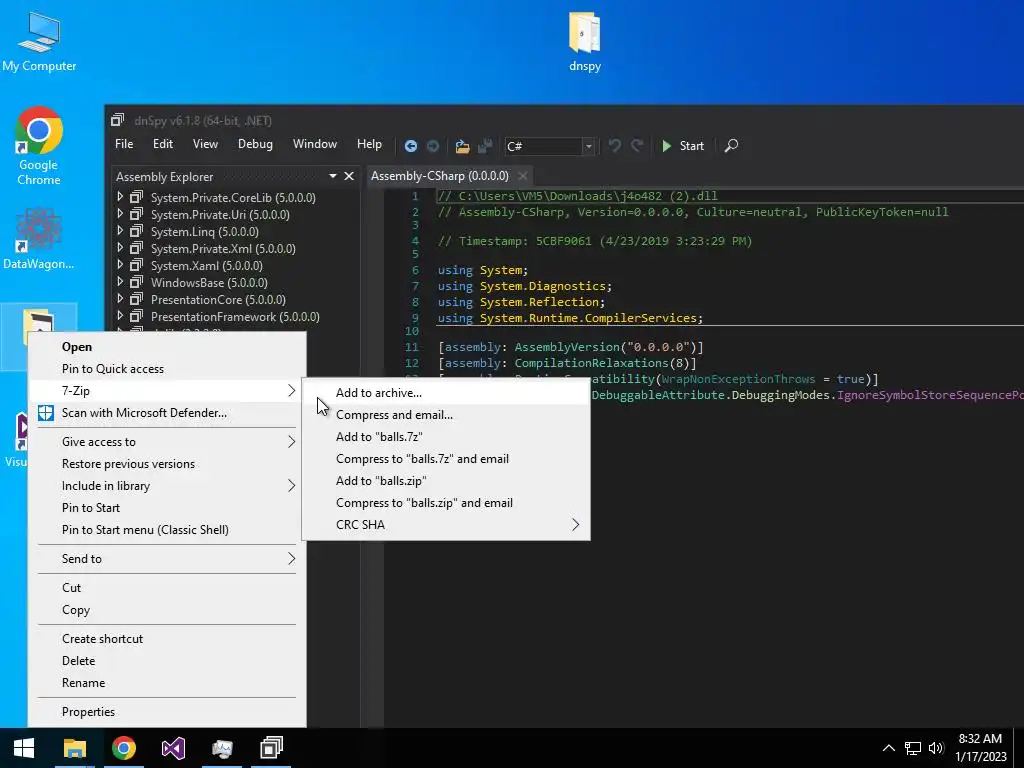Start debugging with the green play icon
The height and width of the screenshot is (768, 1024).
click(x=666, y=146)
